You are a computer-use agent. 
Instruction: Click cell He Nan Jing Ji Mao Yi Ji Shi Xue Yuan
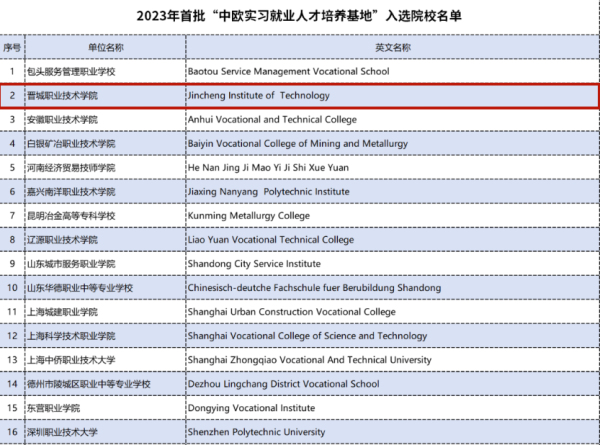click(x=393, y=168)
